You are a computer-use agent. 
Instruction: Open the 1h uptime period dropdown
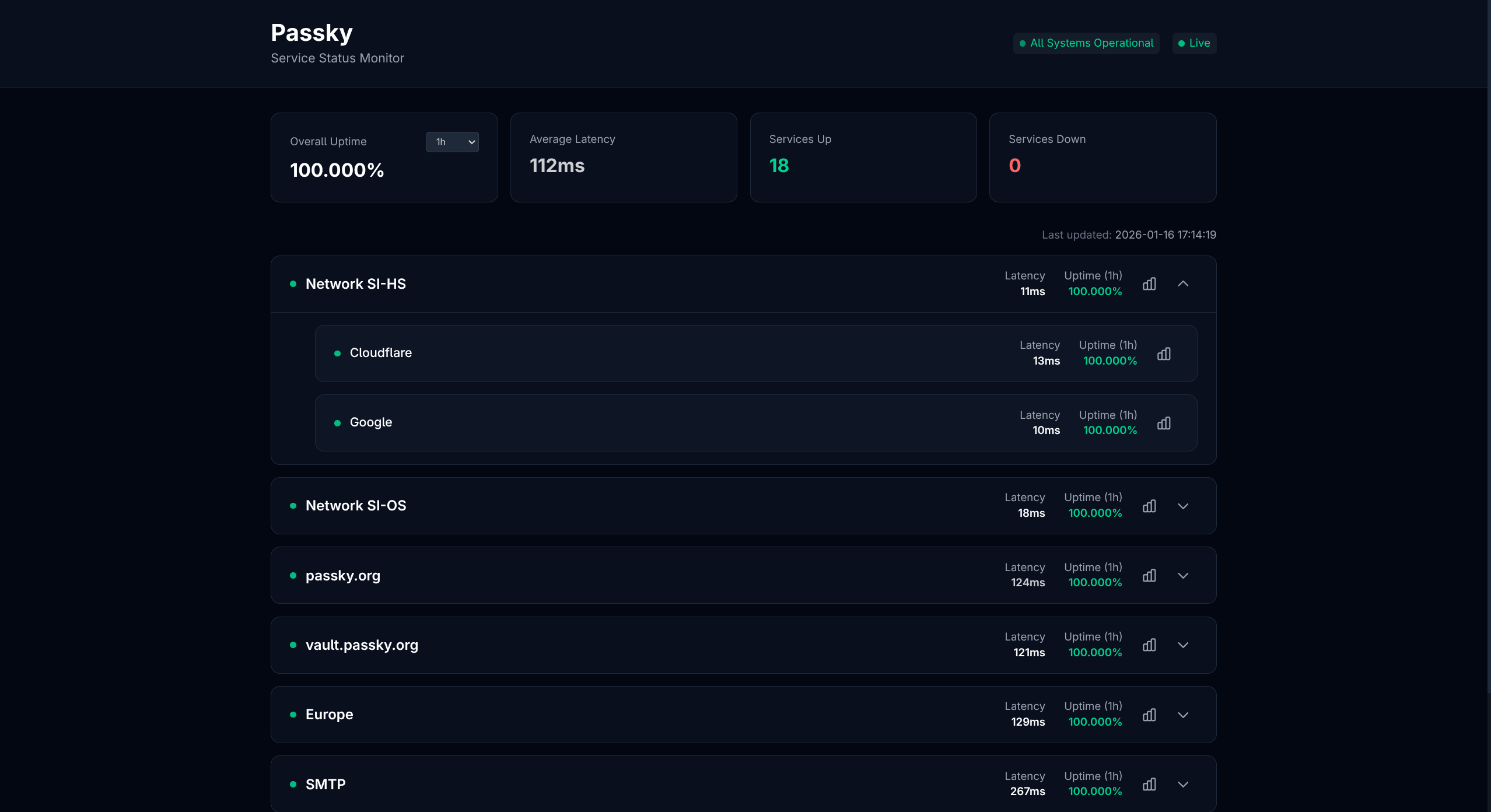pos(452,142)
